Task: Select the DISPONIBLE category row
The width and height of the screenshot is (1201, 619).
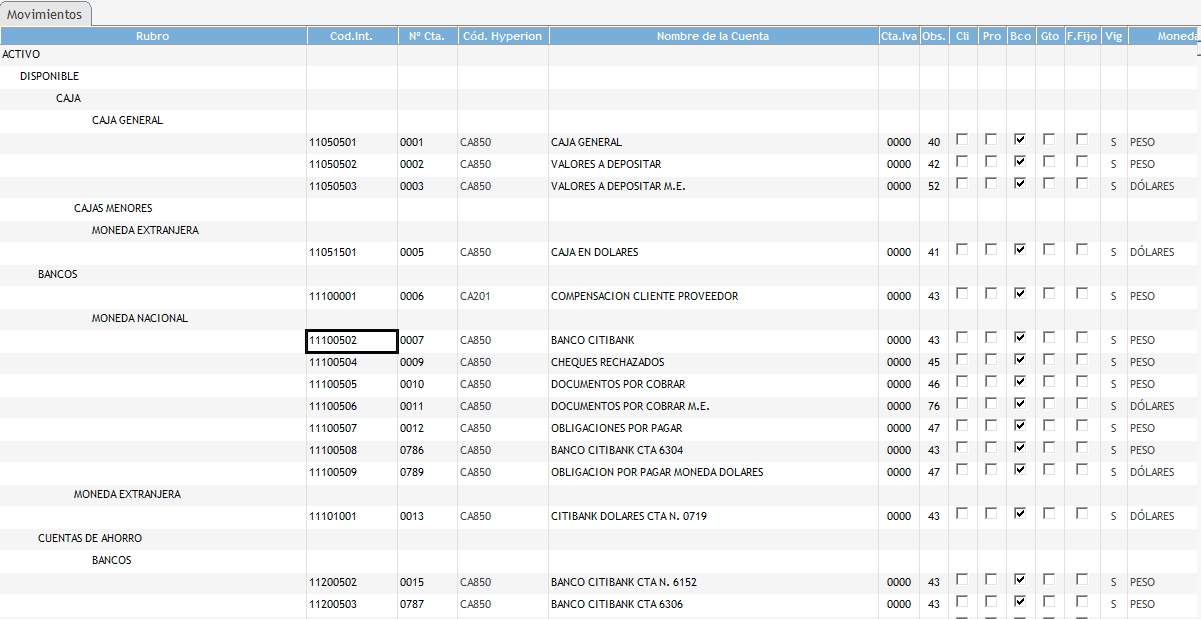Action: [x=49, y=76]
